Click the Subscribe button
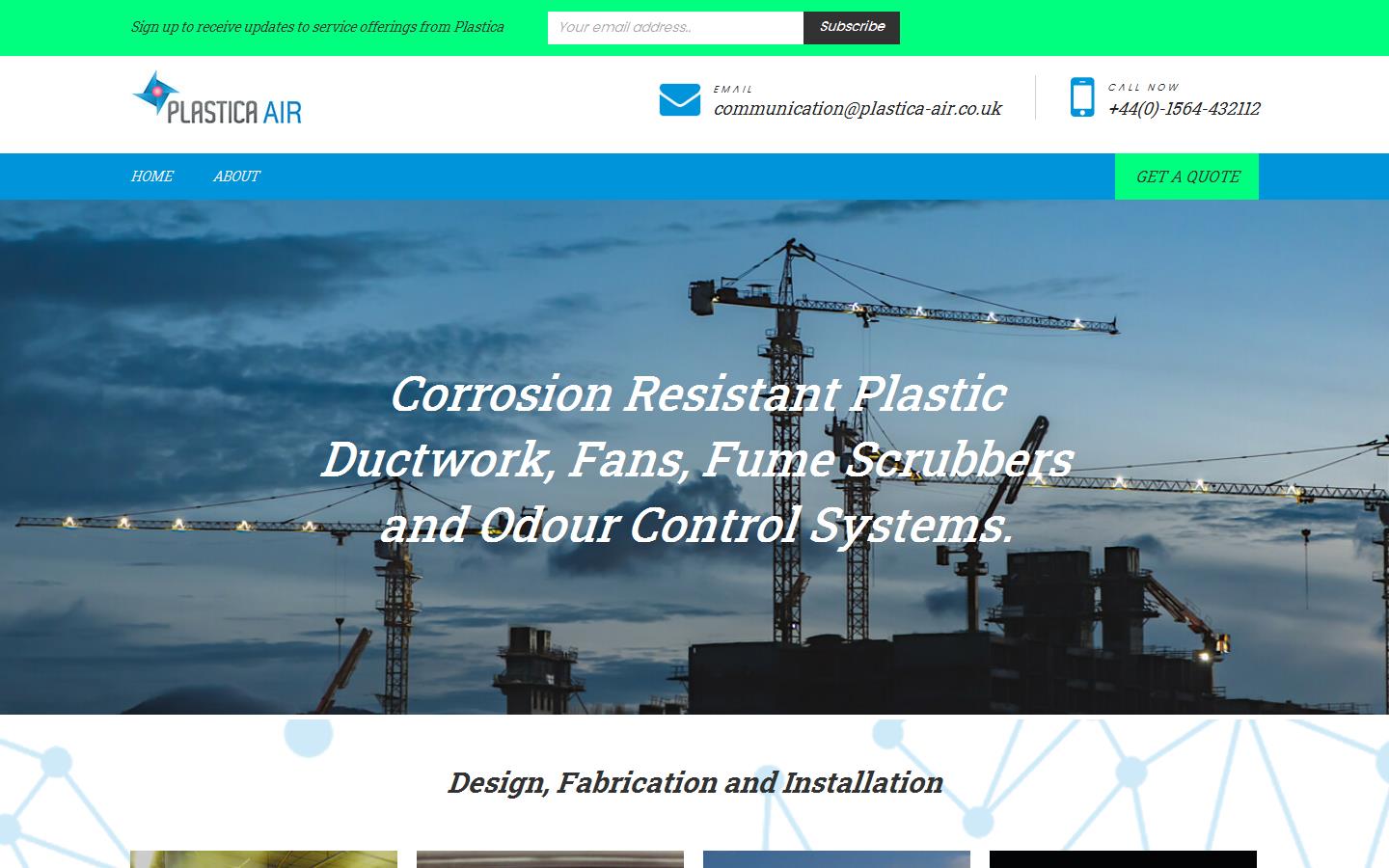This screenshot has width=1389, height=868. [852, 27]
